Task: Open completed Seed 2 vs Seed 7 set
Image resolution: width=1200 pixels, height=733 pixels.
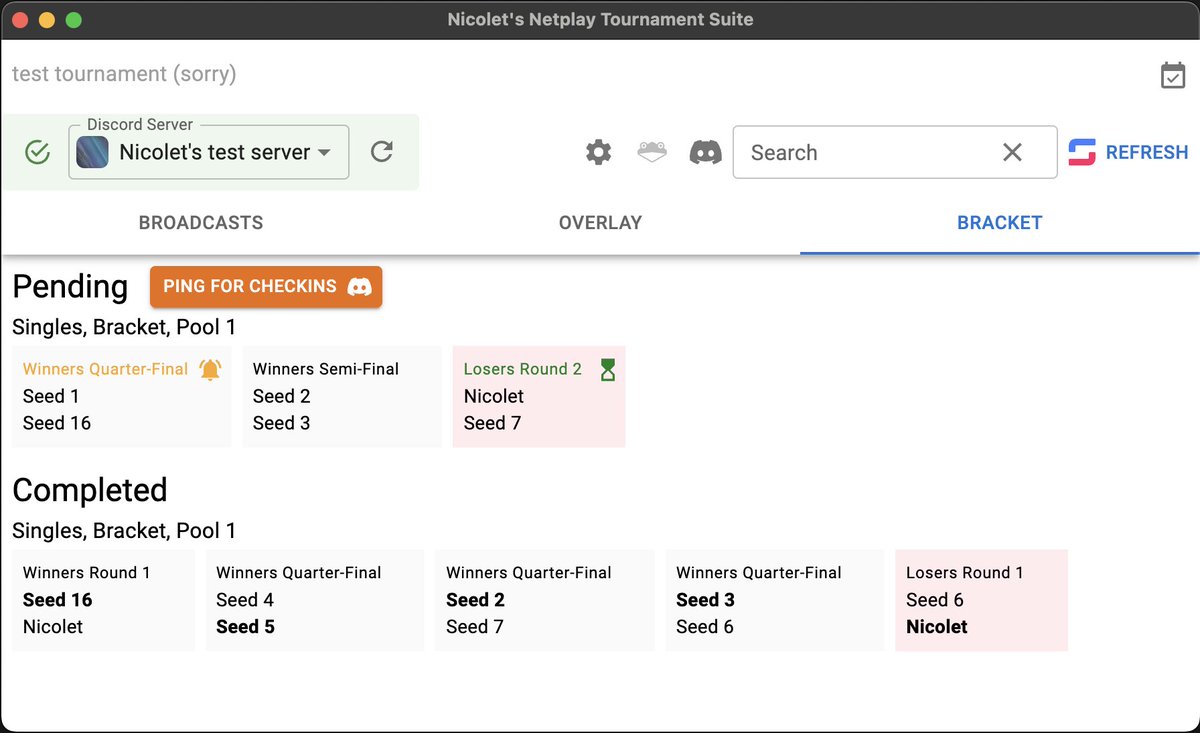Action: point(545,600)
